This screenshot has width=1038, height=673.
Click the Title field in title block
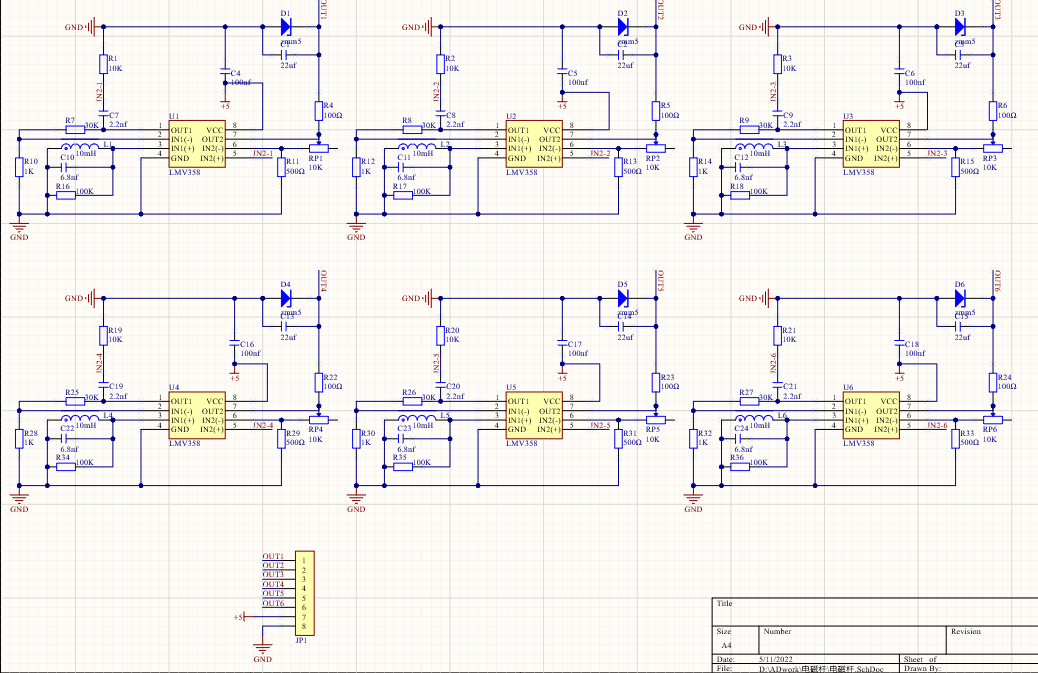tap(875, 611)
